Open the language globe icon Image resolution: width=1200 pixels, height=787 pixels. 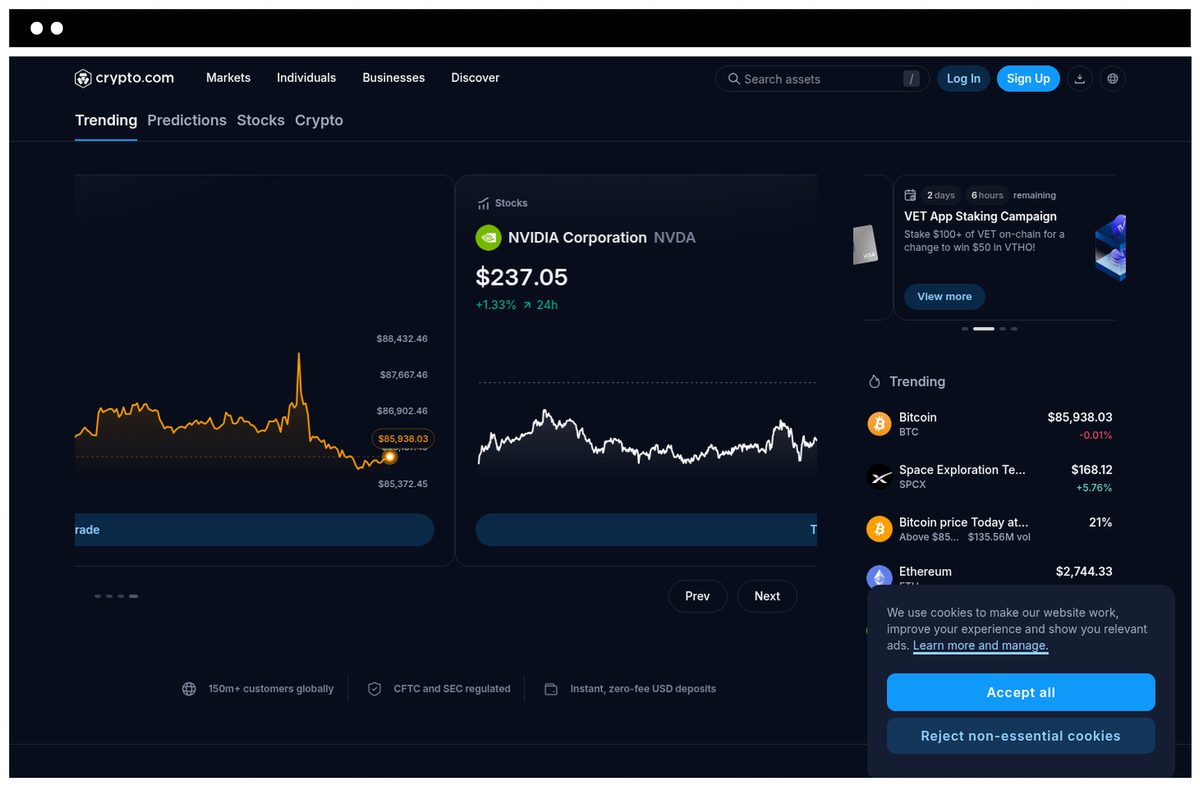click(x=1112, y=79)
